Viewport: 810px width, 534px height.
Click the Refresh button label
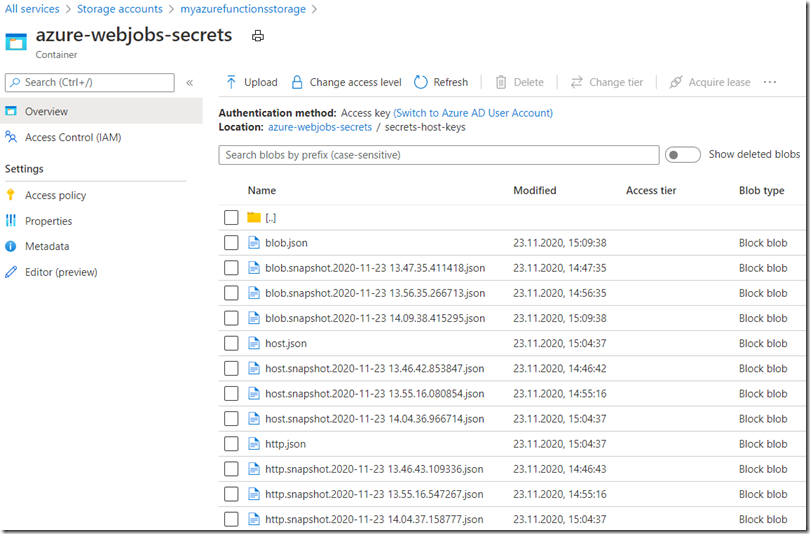(x=450, y=82)
